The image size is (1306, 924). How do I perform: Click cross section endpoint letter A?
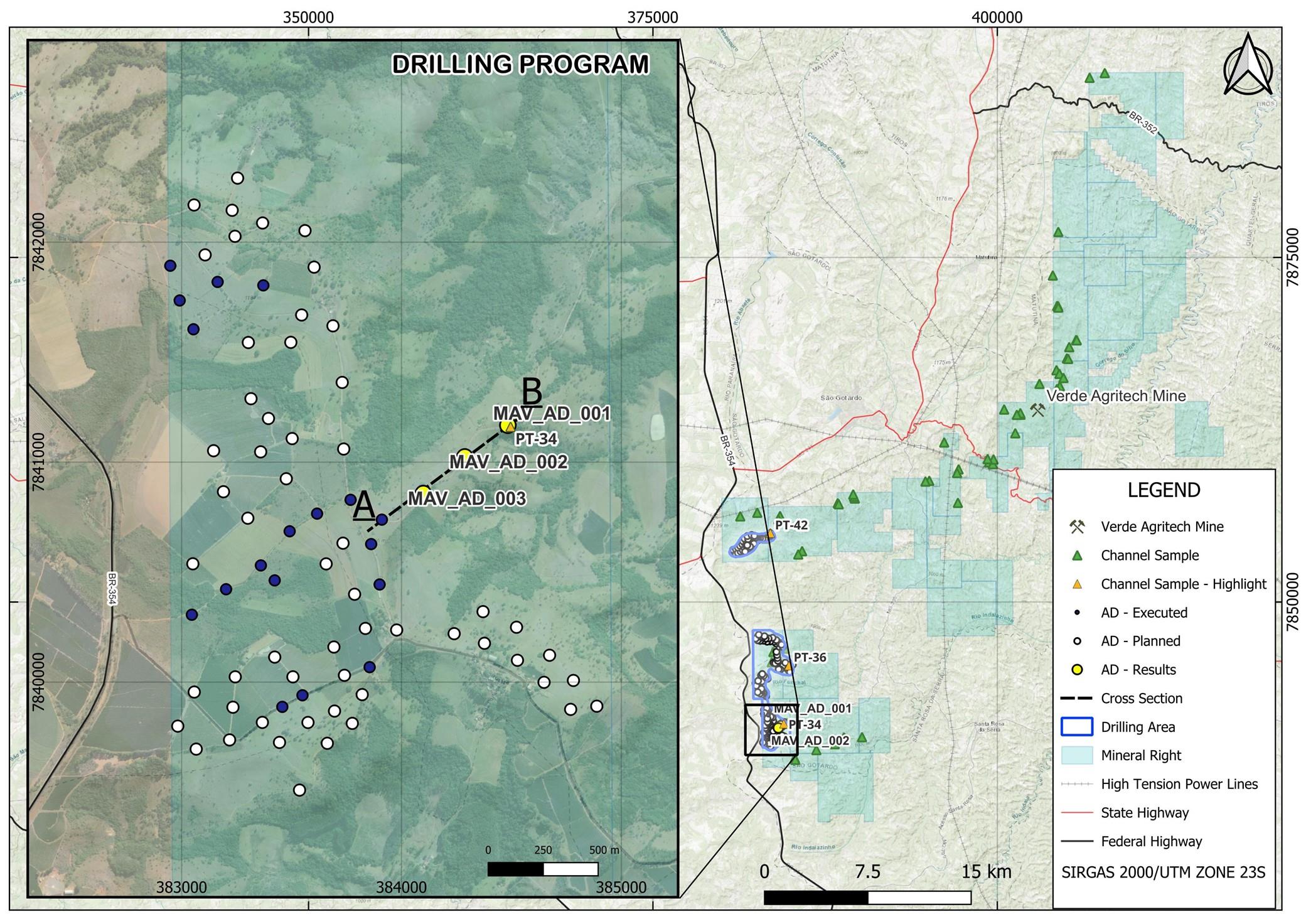point(364,506)
